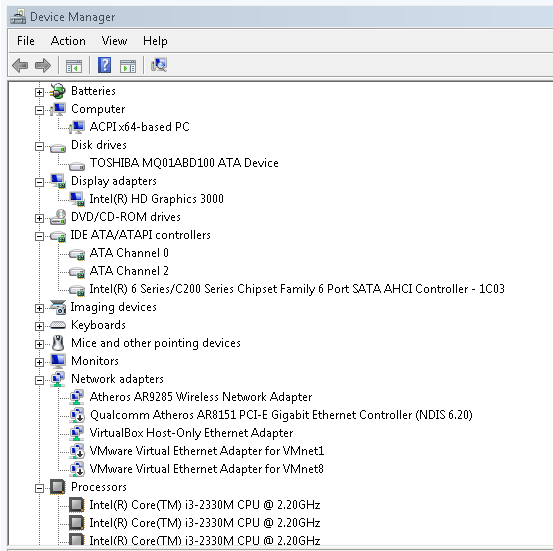Click 'Mice and other pointing devices' label
This screenshot has width=553, height=551.
(x=156, y=343)
